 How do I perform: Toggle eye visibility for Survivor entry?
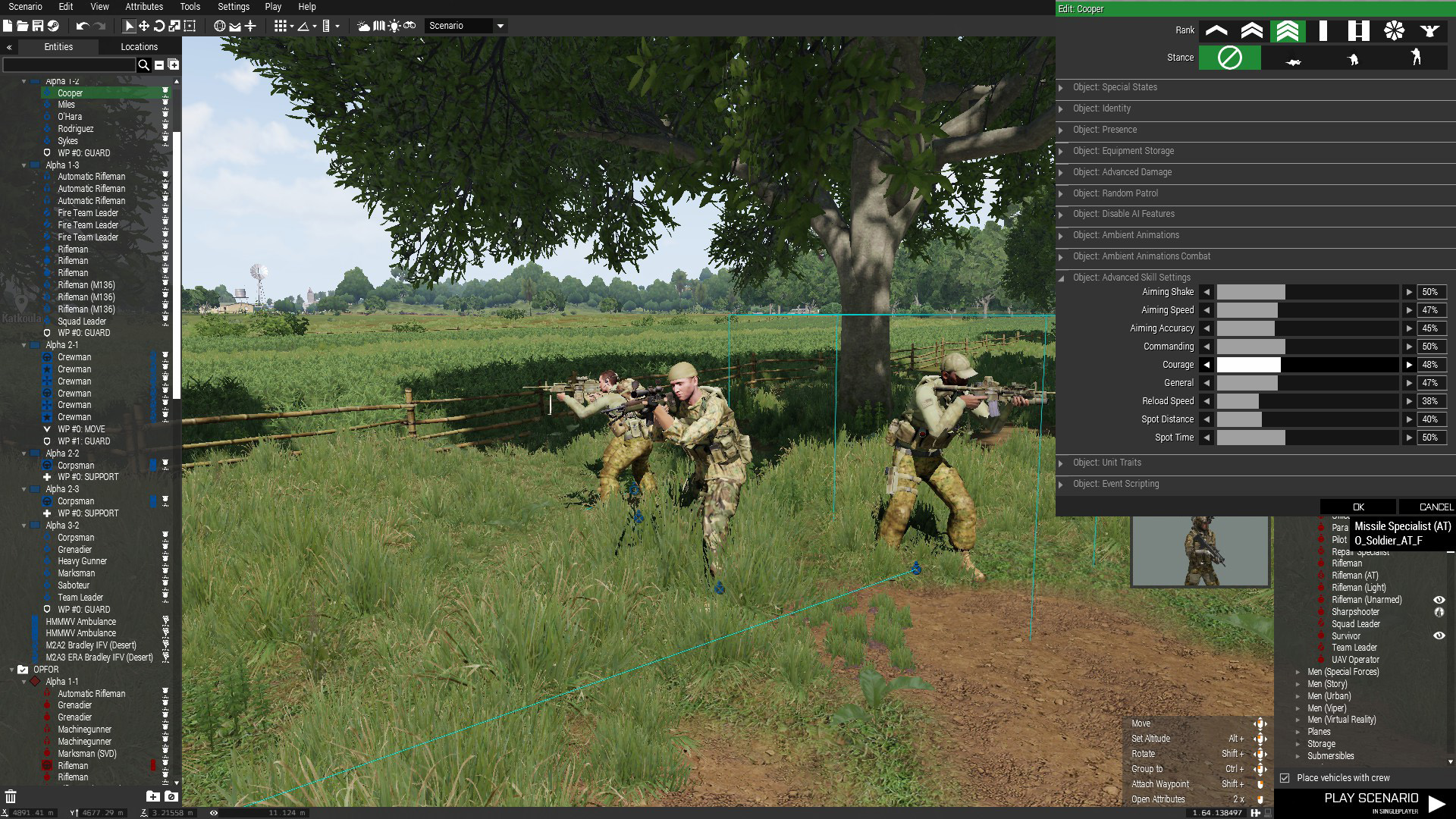click(x=1439, y=636)
